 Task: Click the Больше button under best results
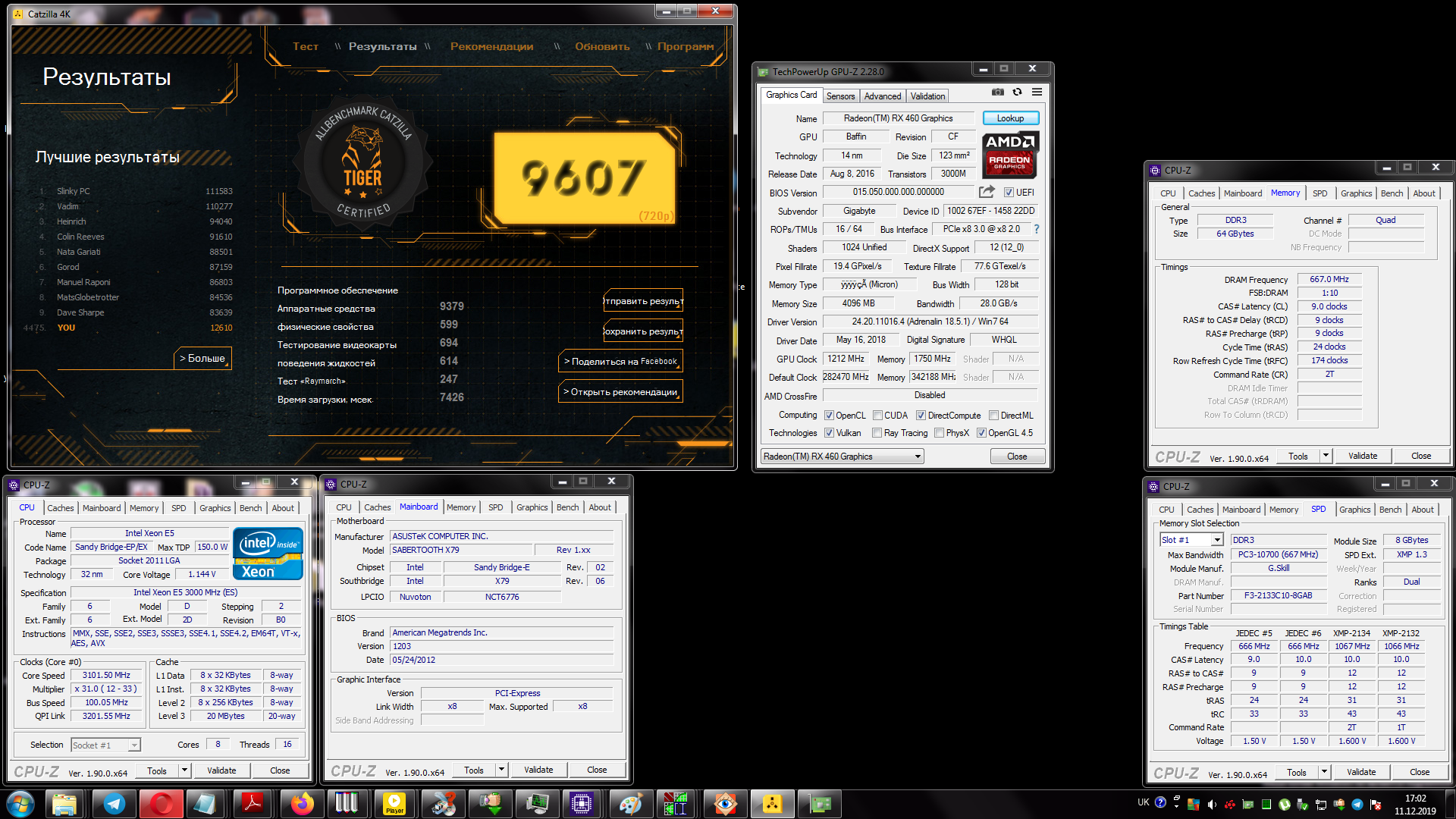coord(202,358)
